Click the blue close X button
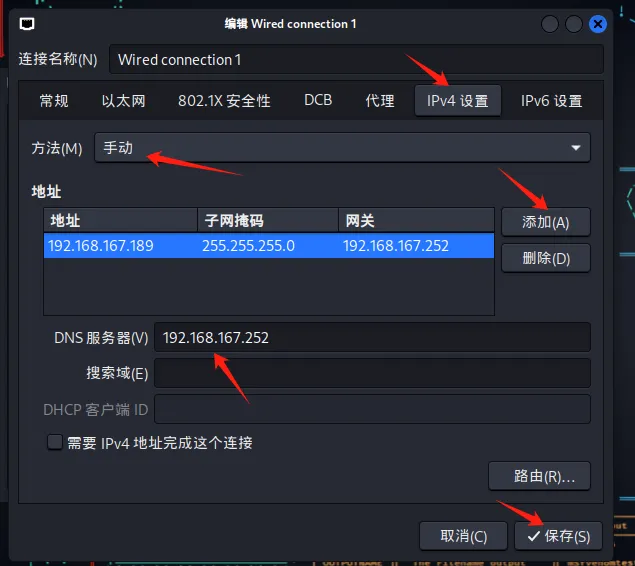Screen dimensions: 635x566 [597, 24]
